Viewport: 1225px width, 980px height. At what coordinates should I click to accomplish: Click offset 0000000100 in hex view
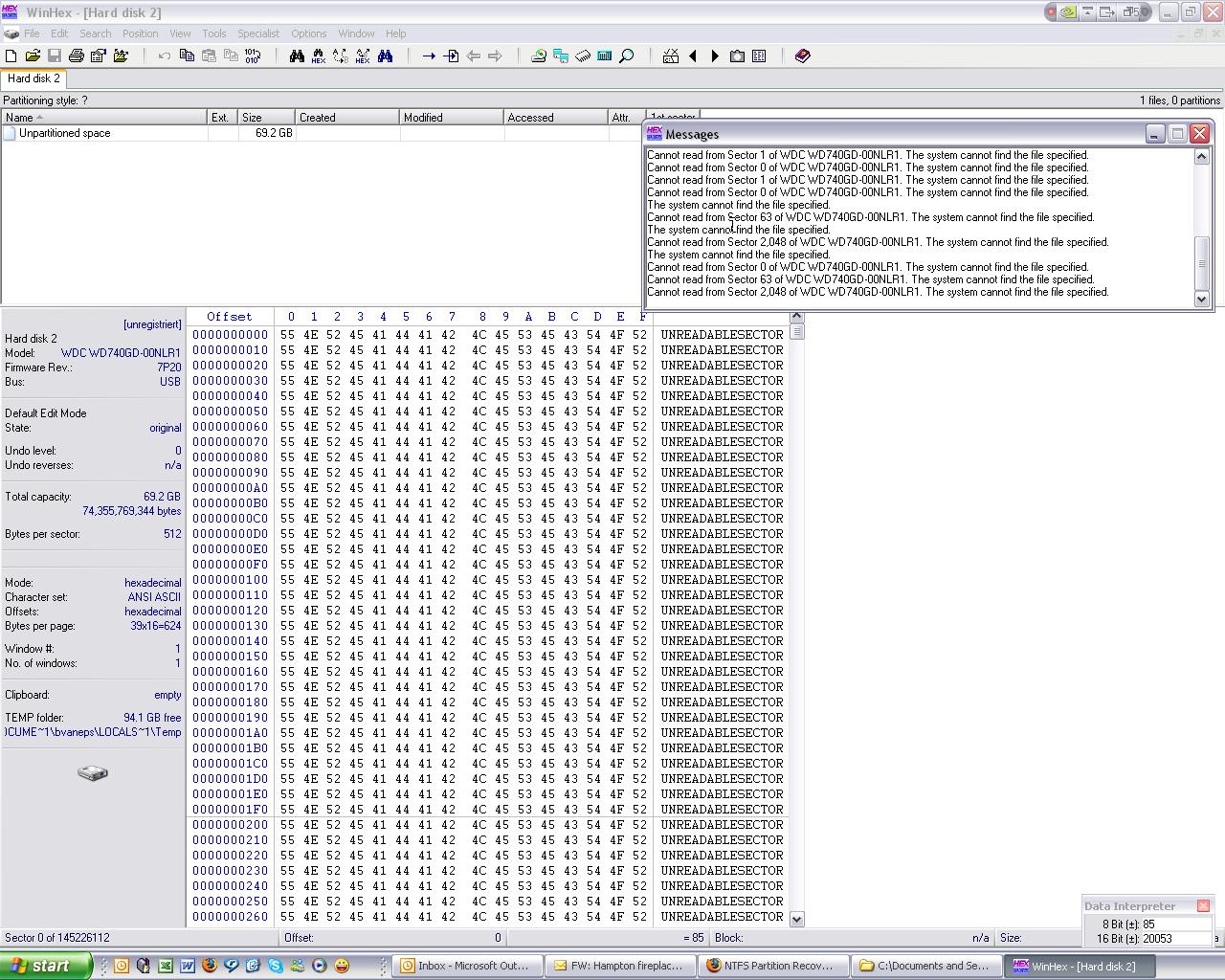(231, 580)
